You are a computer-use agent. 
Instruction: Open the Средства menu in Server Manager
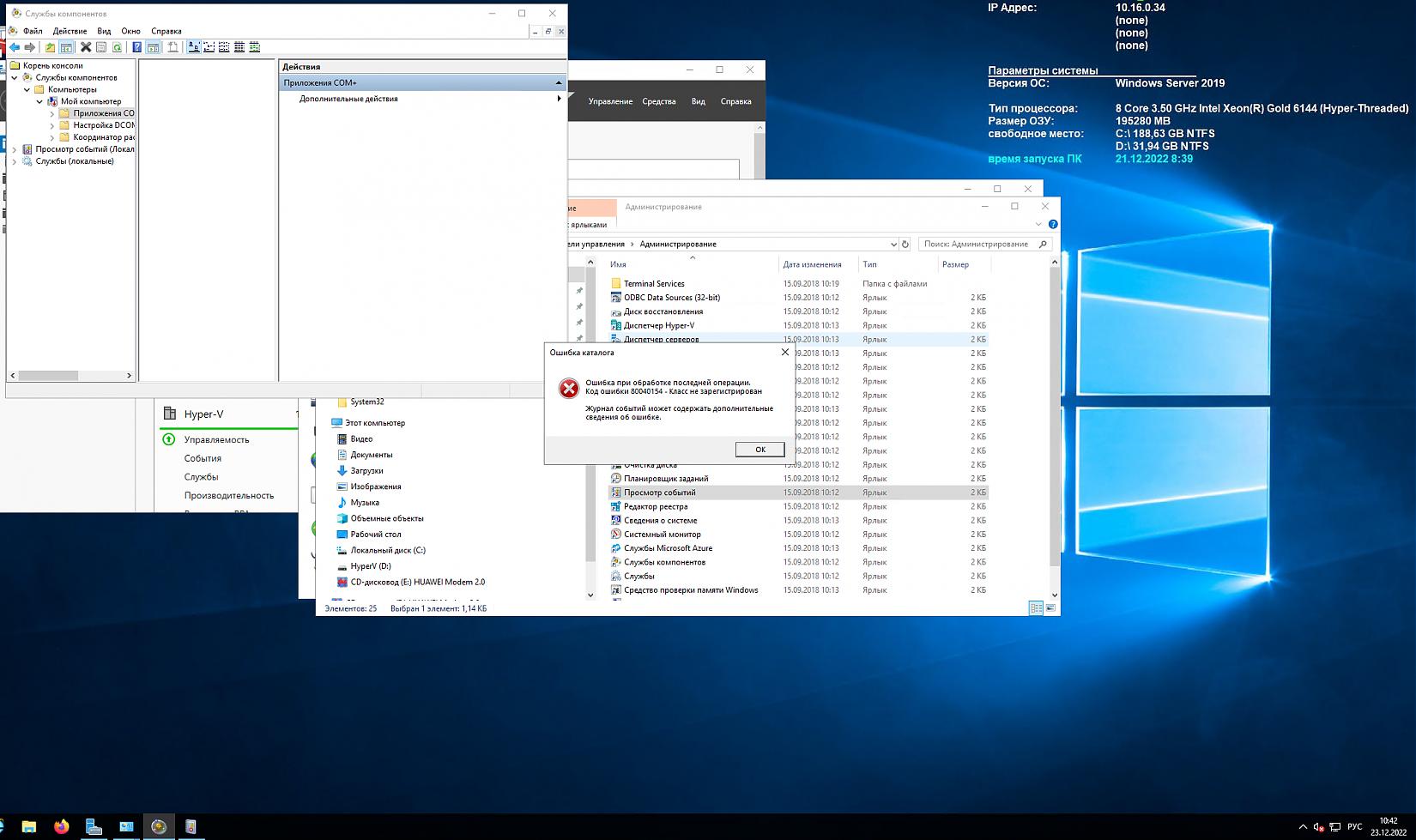point(658,101)
